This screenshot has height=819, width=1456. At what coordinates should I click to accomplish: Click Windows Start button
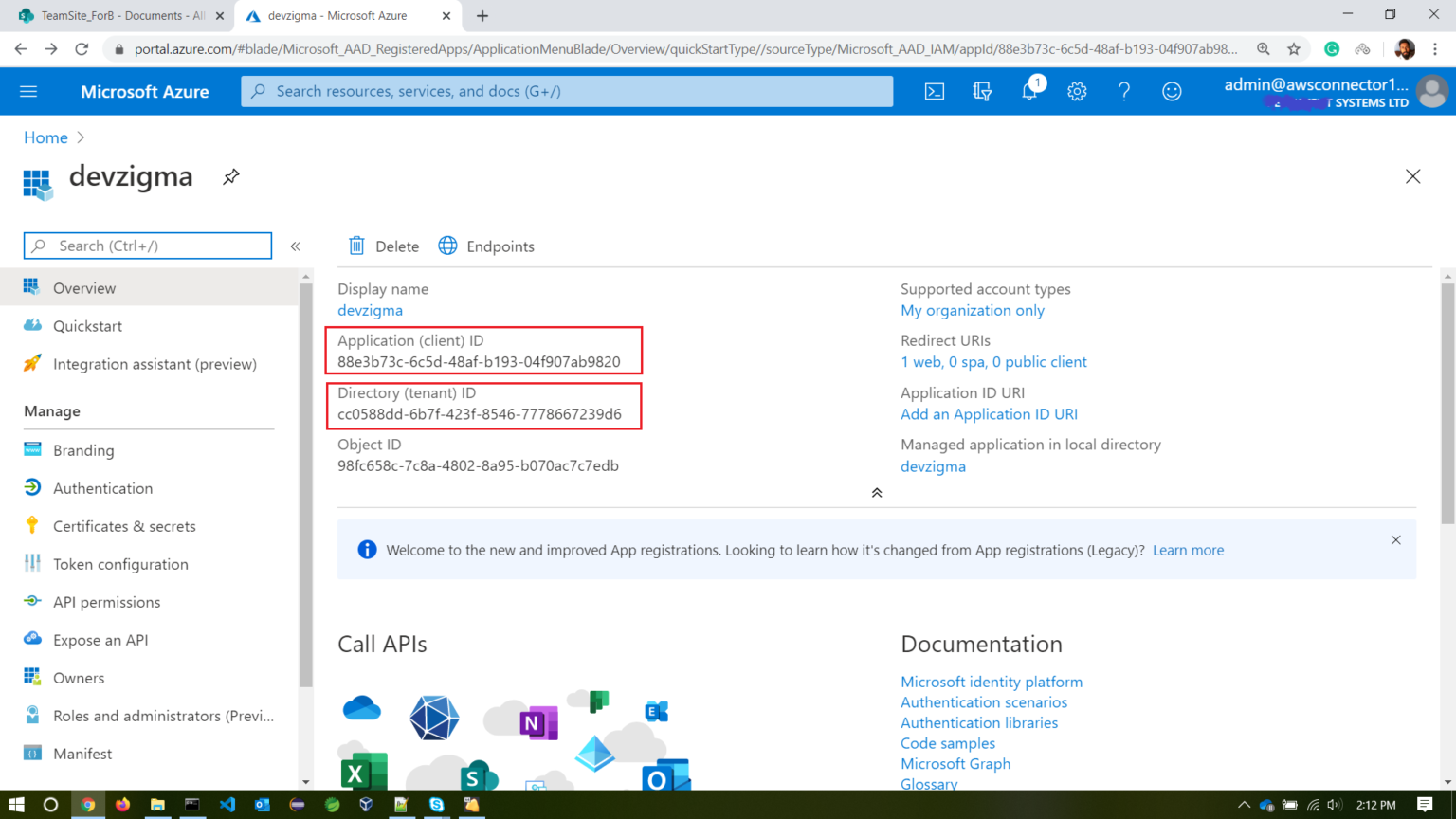[16, 805]
